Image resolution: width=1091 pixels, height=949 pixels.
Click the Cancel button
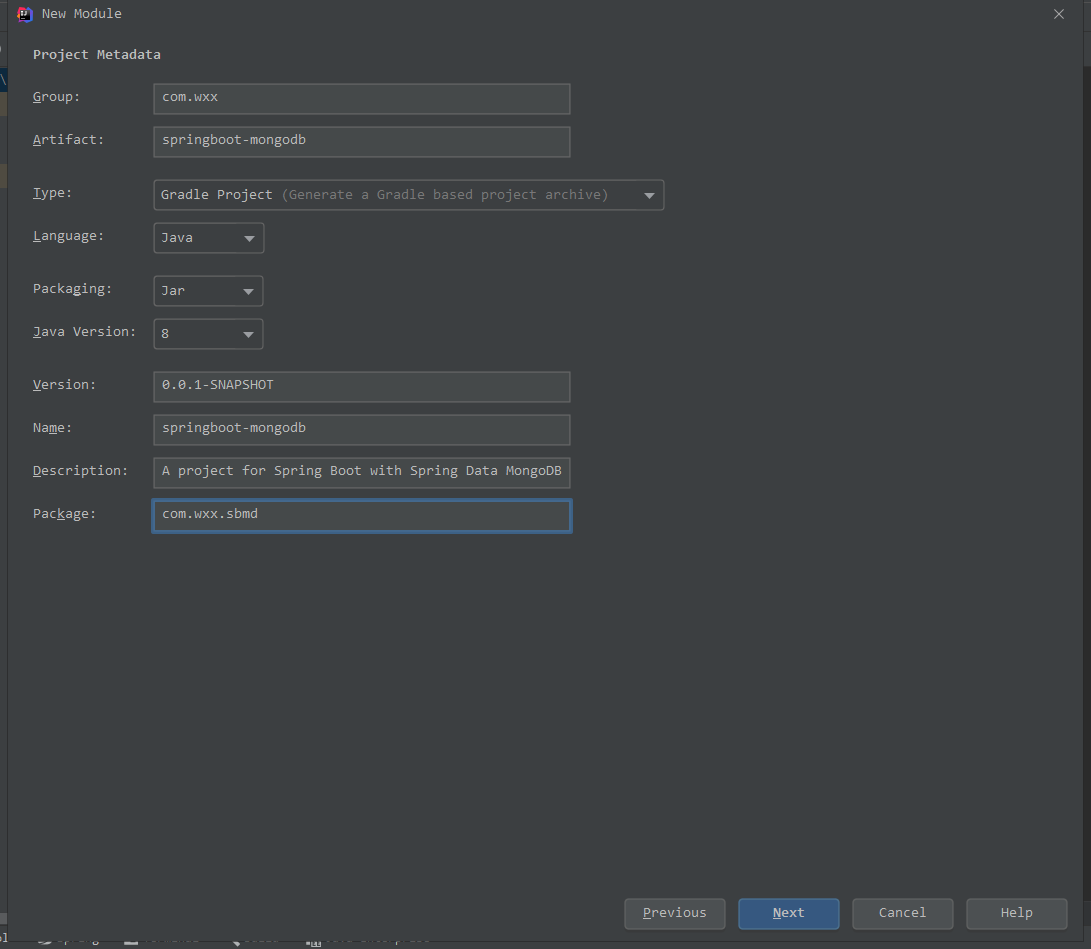[x=902, y=914]
